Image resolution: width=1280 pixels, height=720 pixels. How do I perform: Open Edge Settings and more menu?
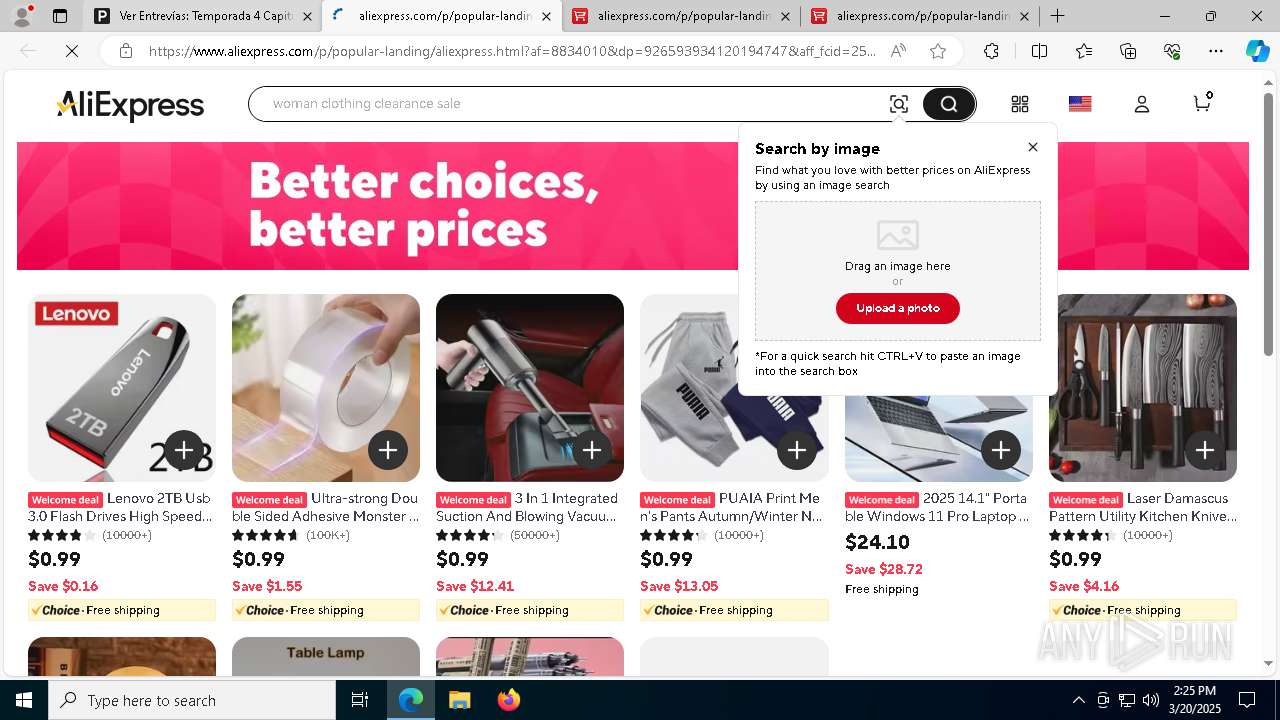tap(1216, 51)
